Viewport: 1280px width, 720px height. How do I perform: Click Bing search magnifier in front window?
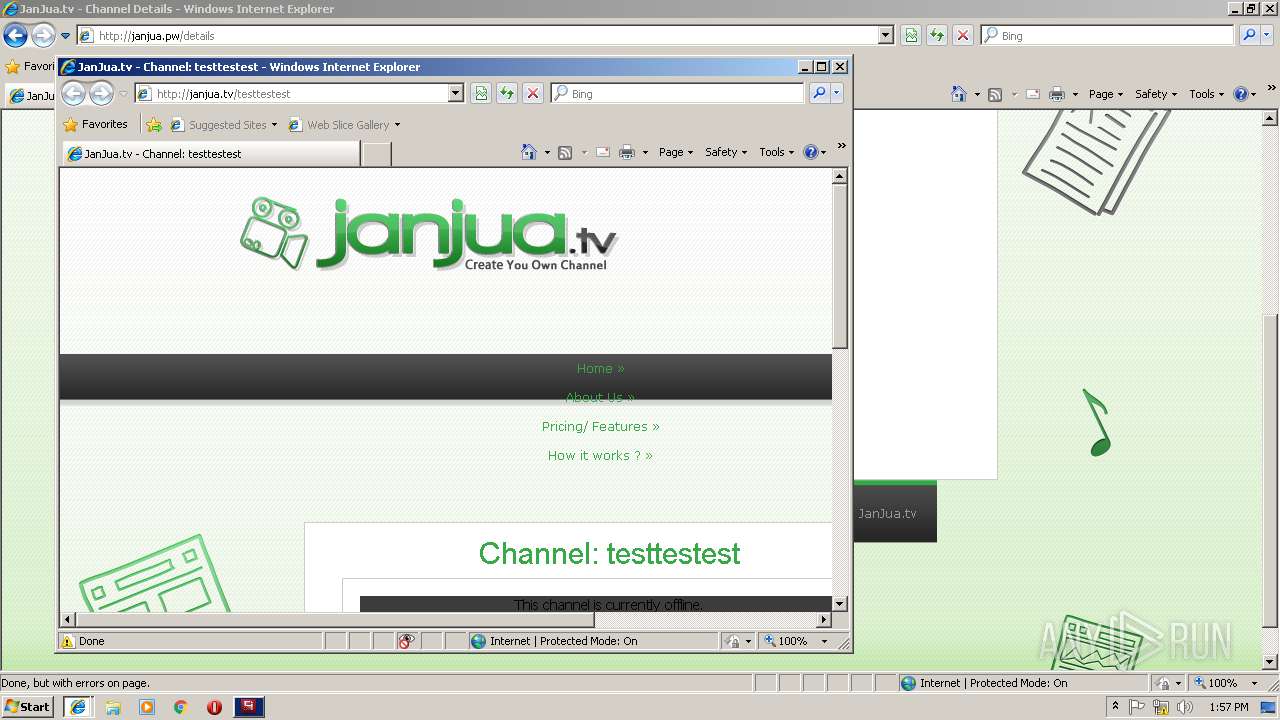pos(819,93)
